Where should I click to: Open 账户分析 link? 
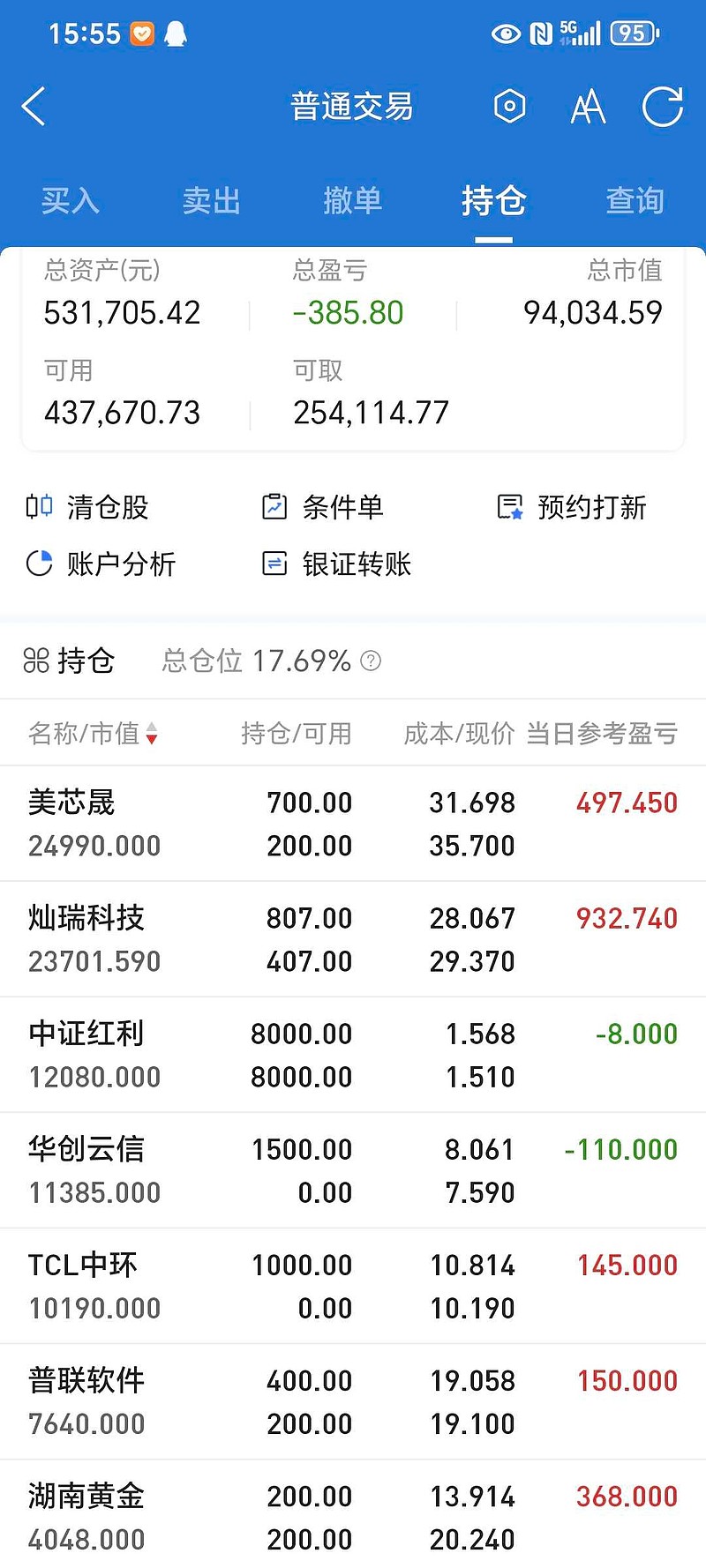pyautogui.click(x=122, y=564)
